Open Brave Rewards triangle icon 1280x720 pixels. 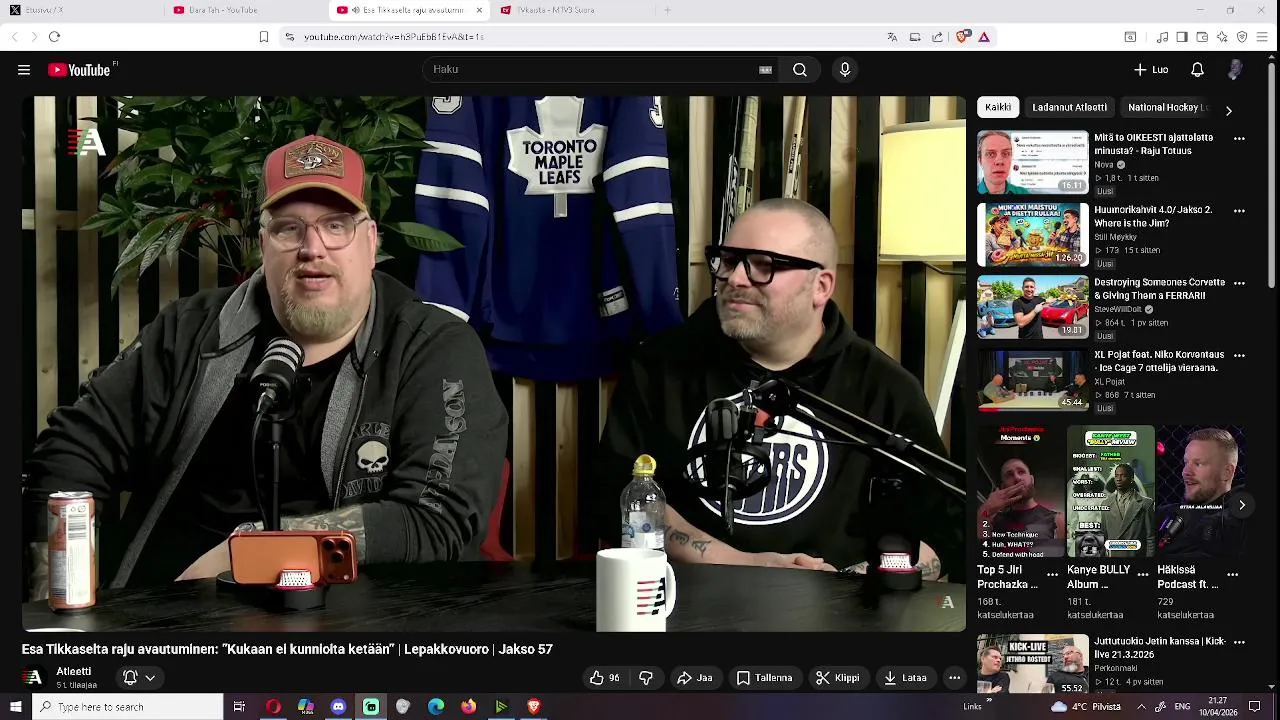(984, 37)
